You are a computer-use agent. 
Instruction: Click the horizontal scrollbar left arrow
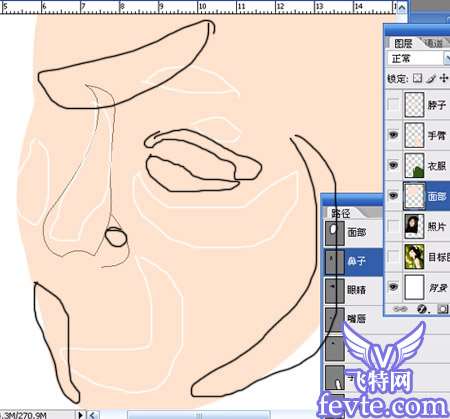(x=93, y=415)
